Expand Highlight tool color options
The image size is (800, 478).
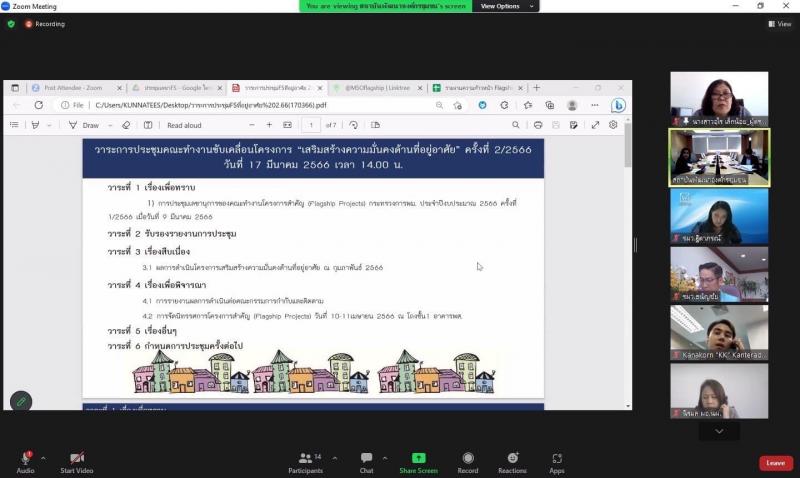49,125
